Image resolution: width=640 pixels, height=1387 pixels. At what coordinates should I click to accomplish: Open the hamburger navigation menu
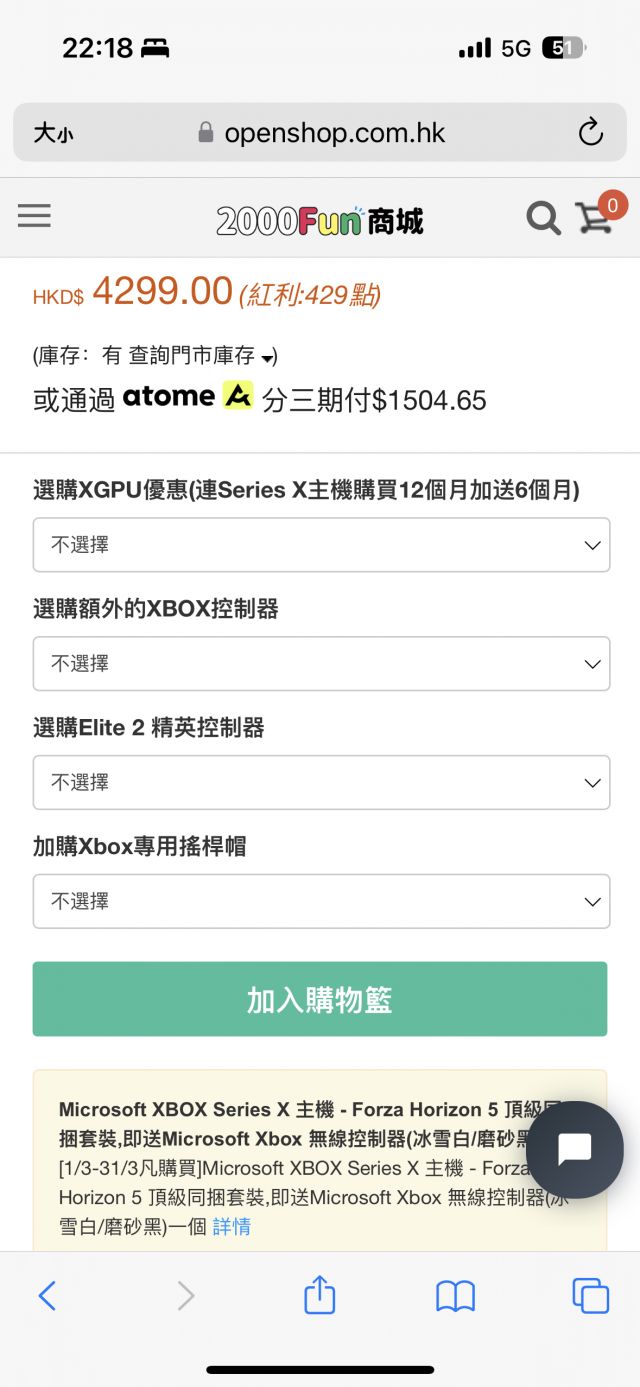tap(34, 216)
